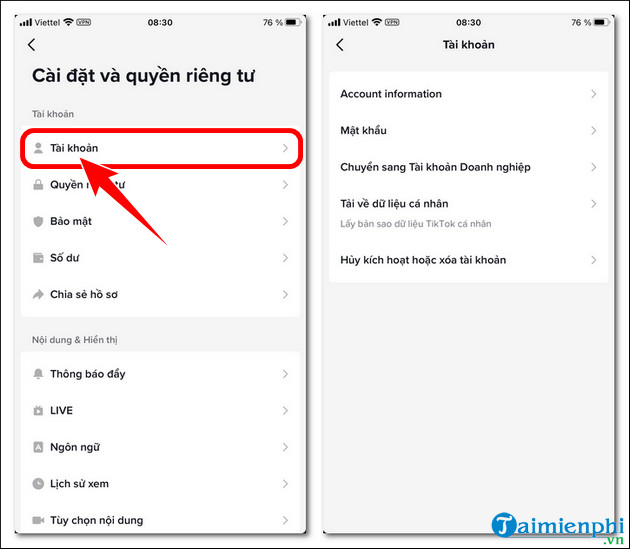Click Tải về dữ liệu cá nhân chevron

point(594,203)
